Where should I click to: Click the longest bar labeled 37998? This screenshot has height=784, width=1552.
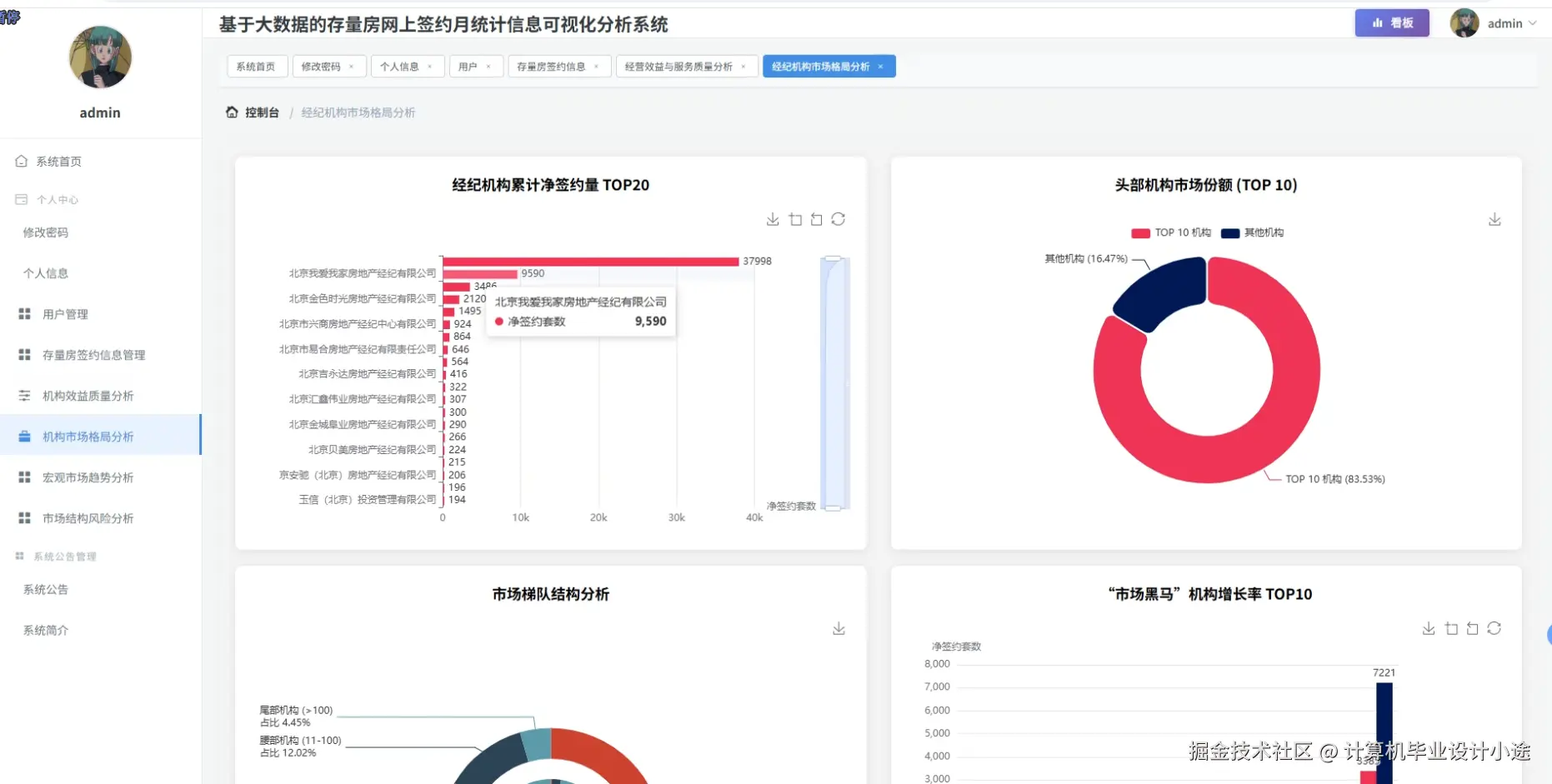(x=591, y=262)
